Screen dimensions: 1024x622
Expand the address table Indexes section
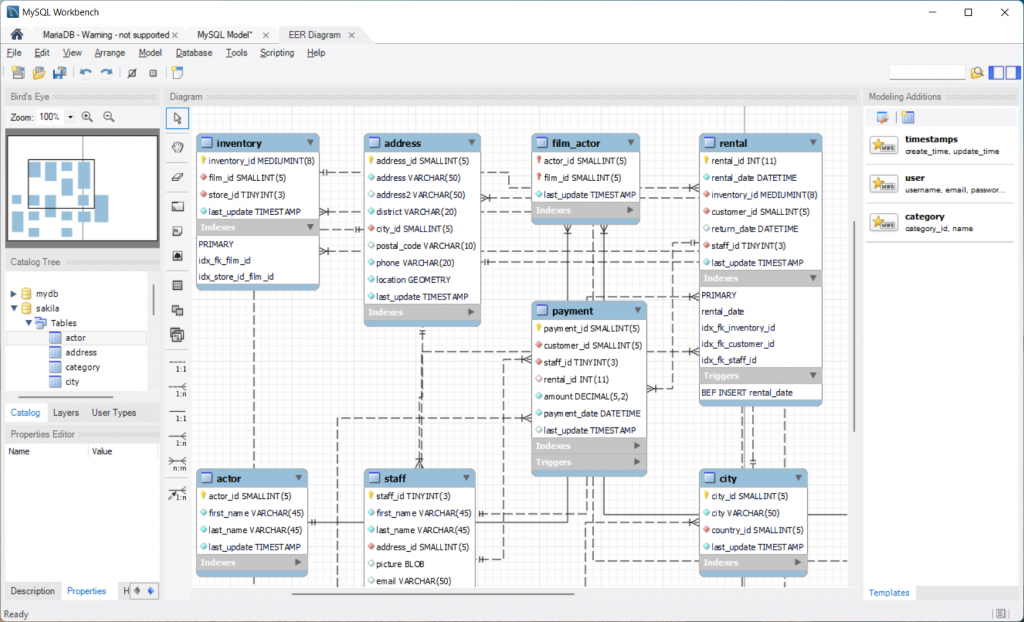471,312
